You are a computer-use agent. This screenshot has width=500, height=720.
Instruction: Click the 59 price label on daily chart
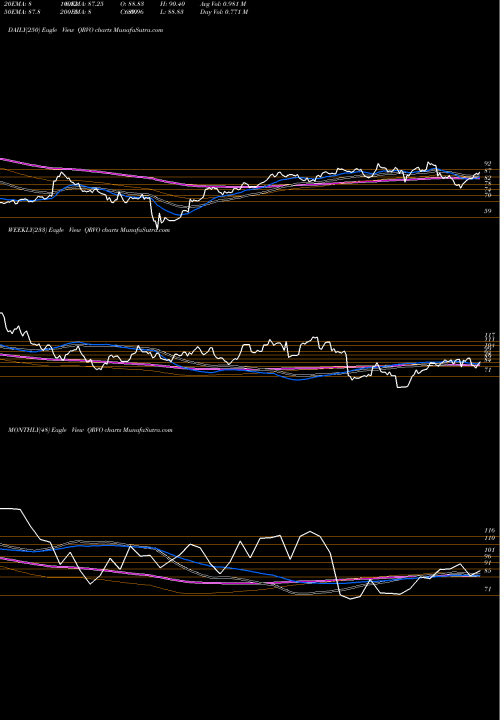click(x=488, y=211)
